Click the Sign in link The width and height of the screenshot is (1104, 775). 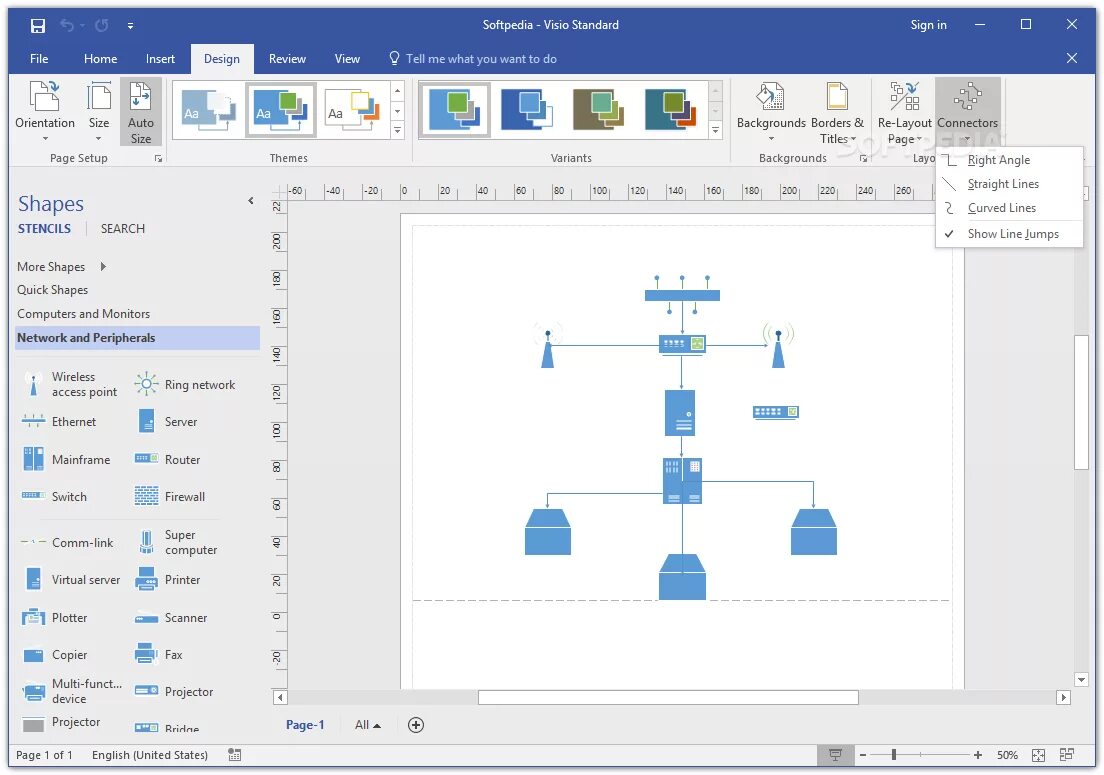[928, 25]
